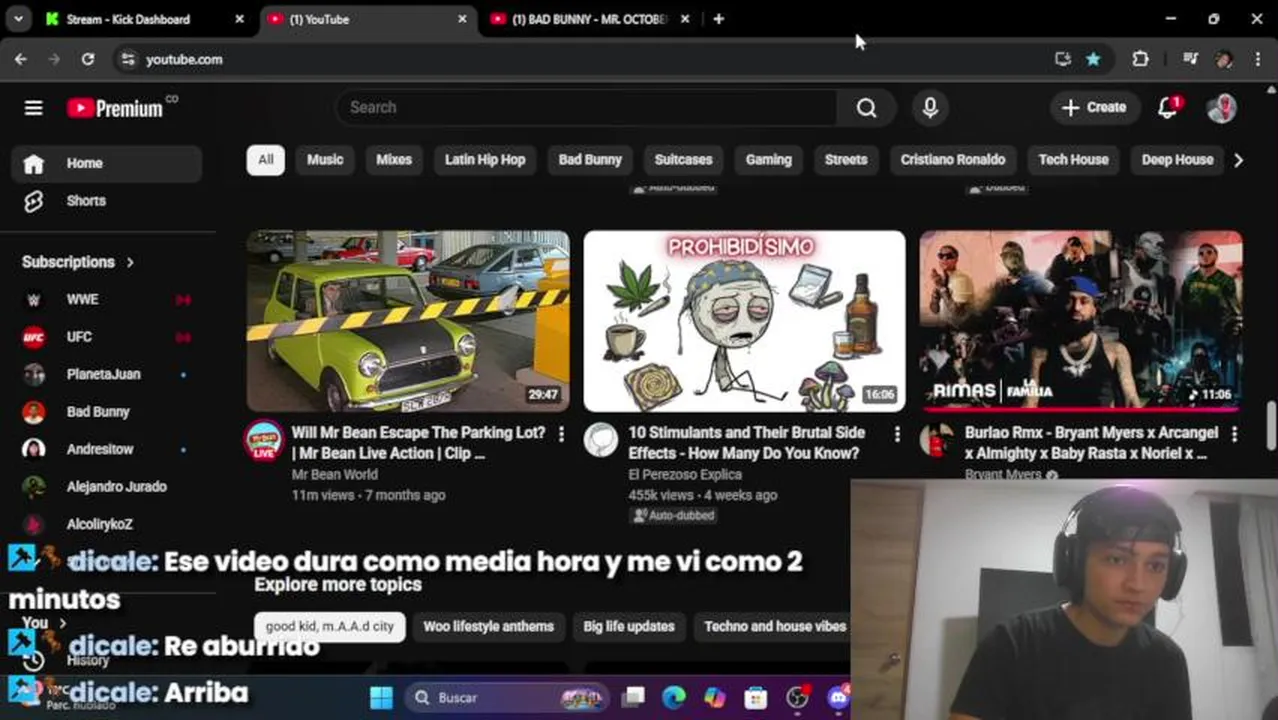Select the Mixes filter chip
The image size is (1278, 720).
point(394,160)
